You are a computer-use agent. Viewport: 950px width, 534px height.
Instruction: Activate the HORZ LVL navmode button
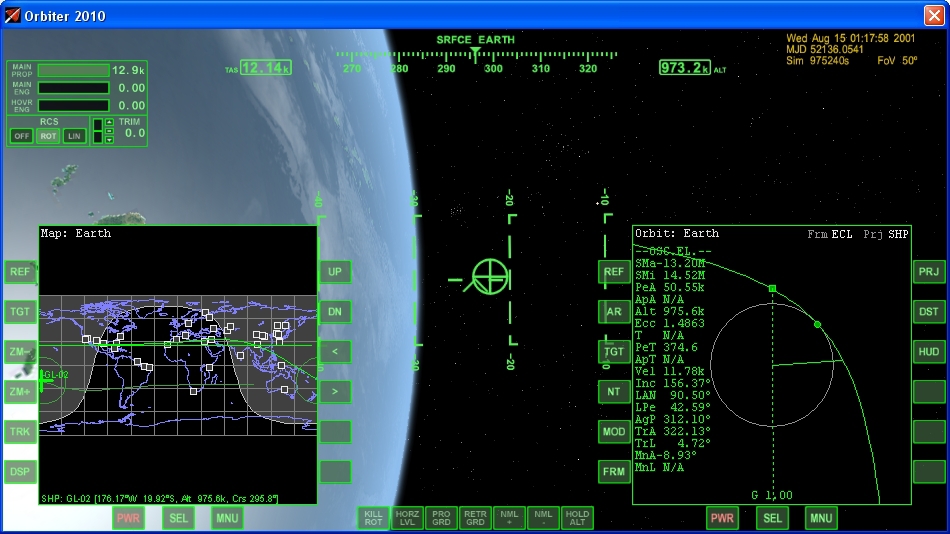point(407,517)
